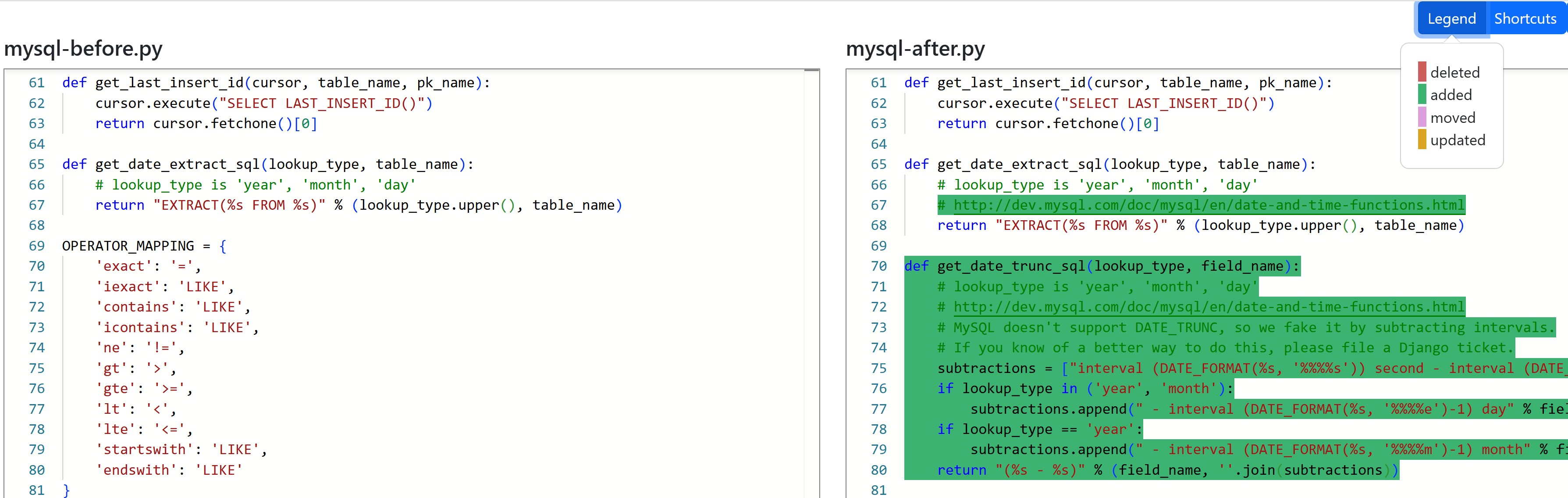Image resolution: width=1568 pixels, height=498 pixels.
Task: Click line number 69 in left pane
Action: tap(36, 246)
